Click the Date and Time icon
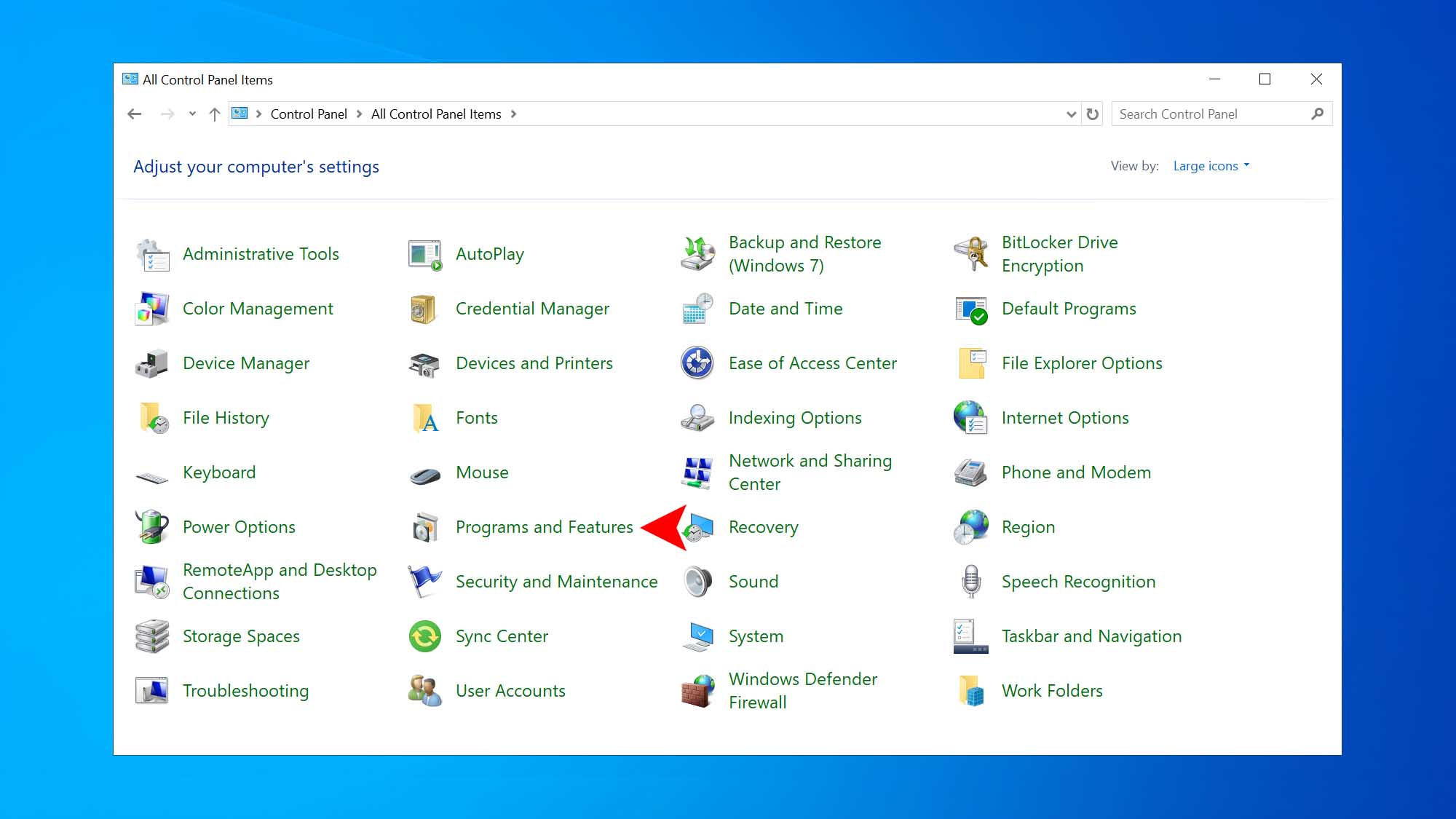The height and width of the screenshot is (819, 1456). 698,309
